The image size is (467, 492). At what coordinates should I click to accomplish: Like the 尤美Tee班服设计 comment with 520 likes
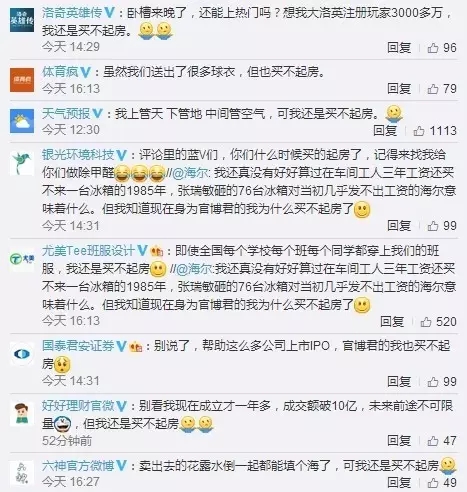pos(426,321)
